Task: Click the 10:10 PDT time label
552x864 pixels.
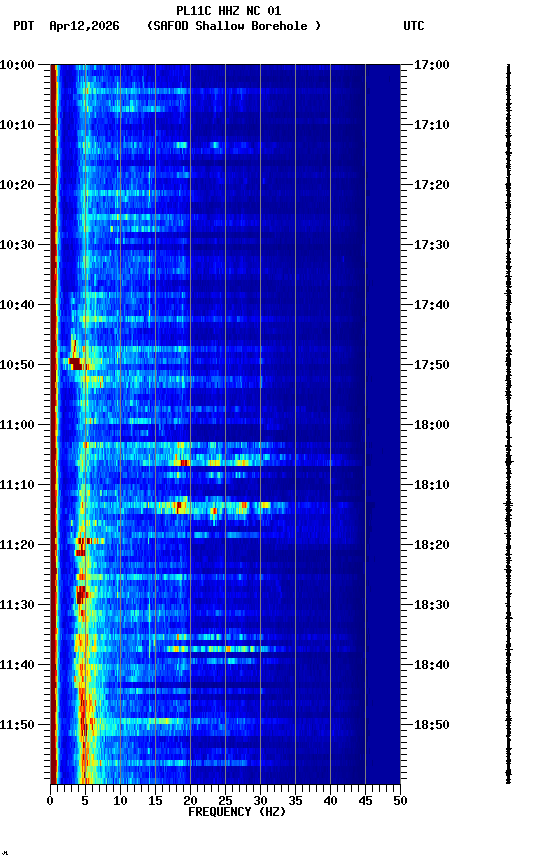Action: click(x=17, y=125)
